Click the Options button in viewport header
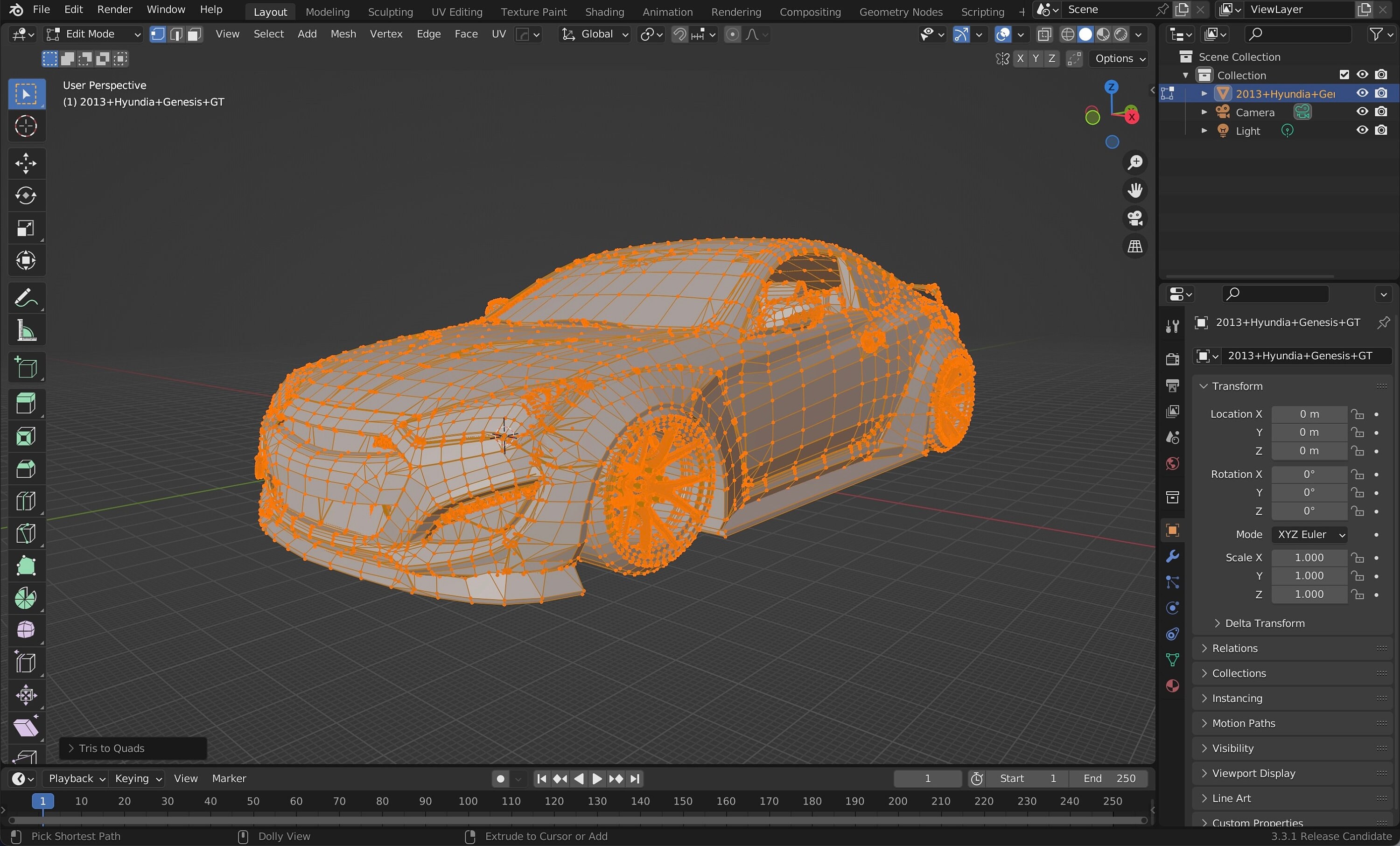This screenshot has width=1400, height=846. click(x=1118, y=58)
